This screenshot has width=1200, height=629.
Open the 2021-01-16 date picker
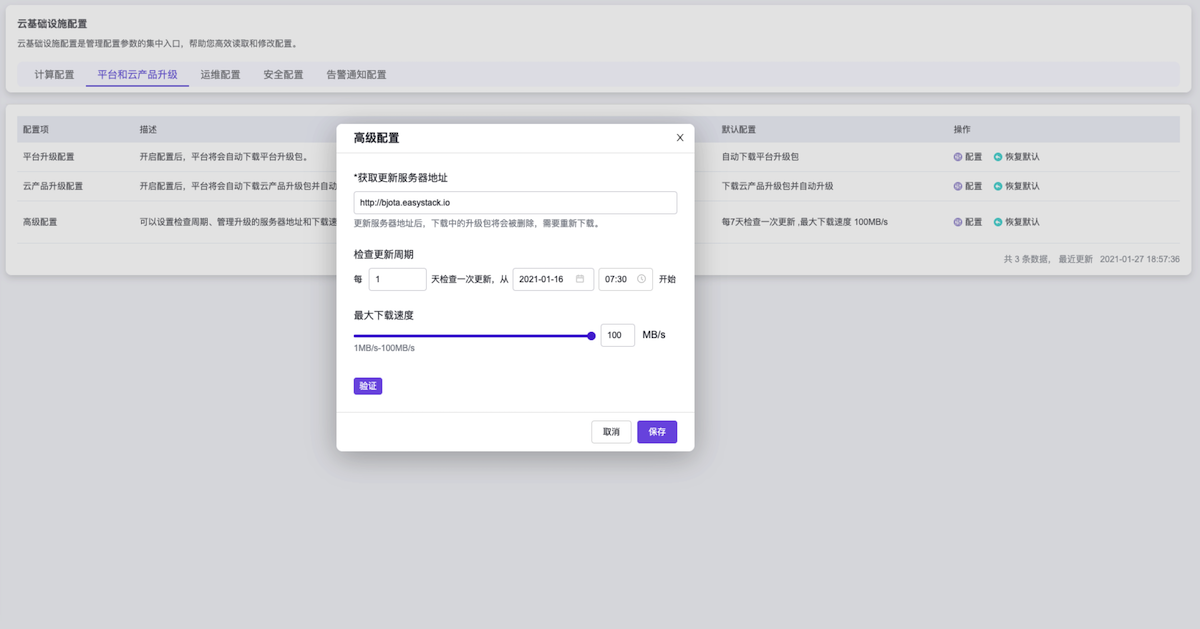click(x=545, y=279)
